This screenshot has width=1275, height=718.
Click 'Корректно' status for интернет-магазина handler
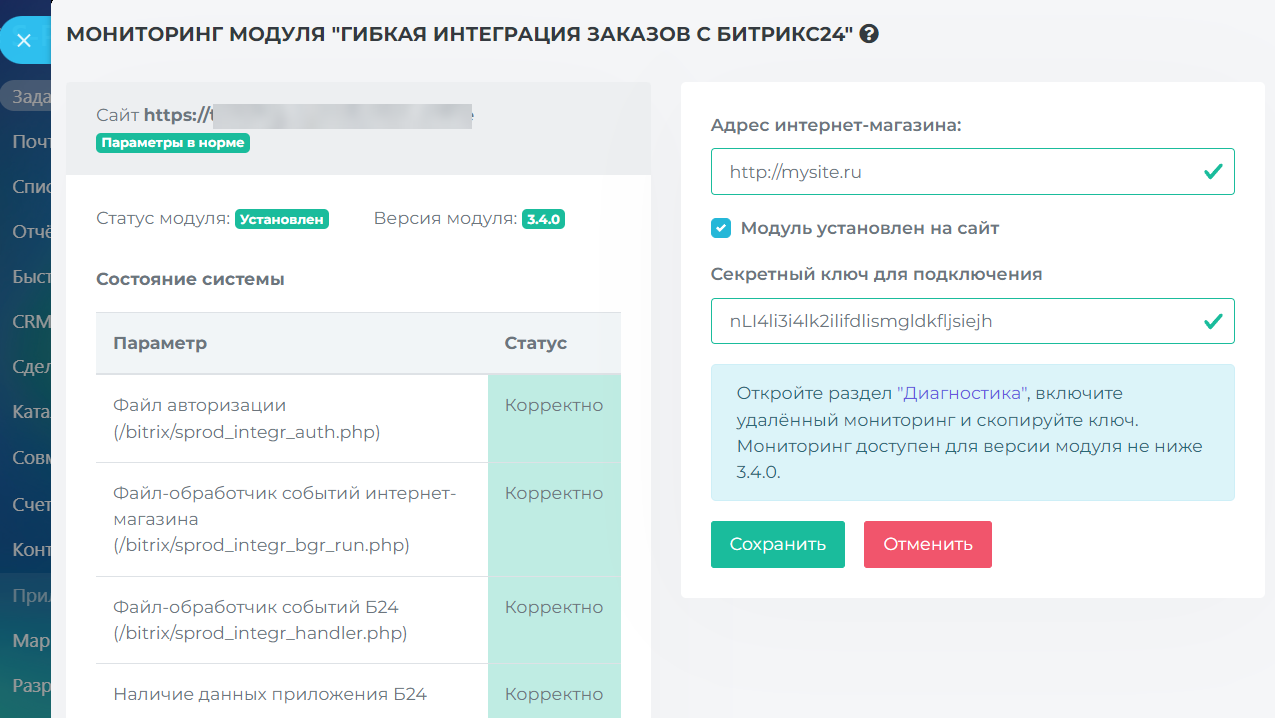coord(554,493)
